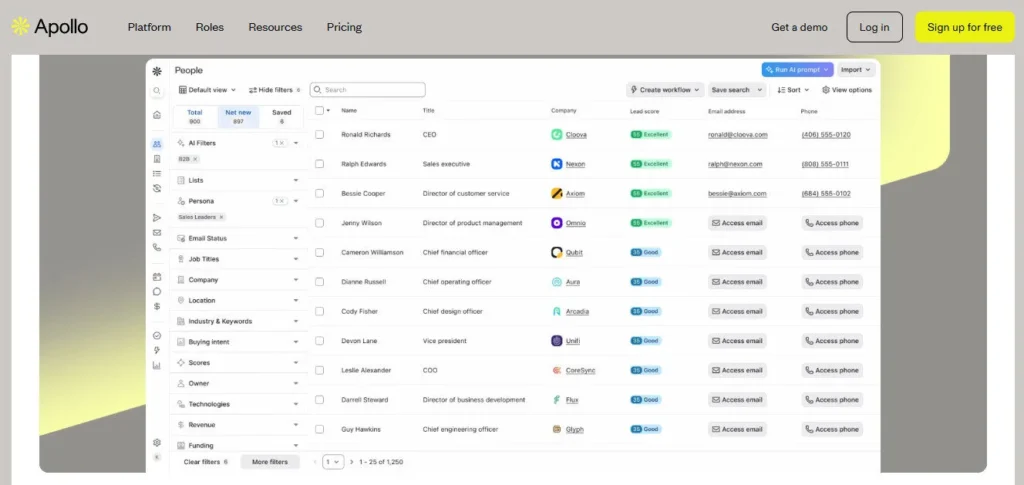Viewport: 1024px width, 485px height.
Task: Open Meetings calendar icon in sidebar
Action: pyautogui.click(x=157, y=277)
